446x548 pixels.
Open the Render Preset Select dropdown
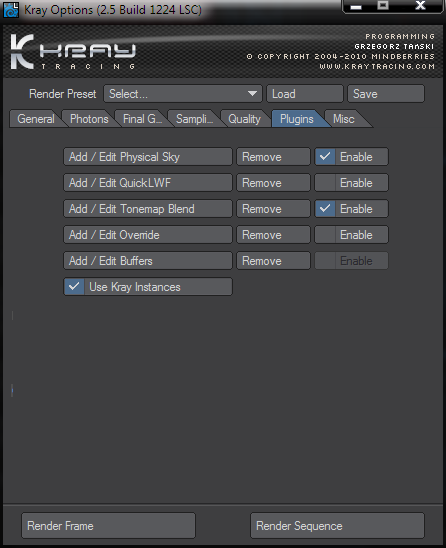182,94
